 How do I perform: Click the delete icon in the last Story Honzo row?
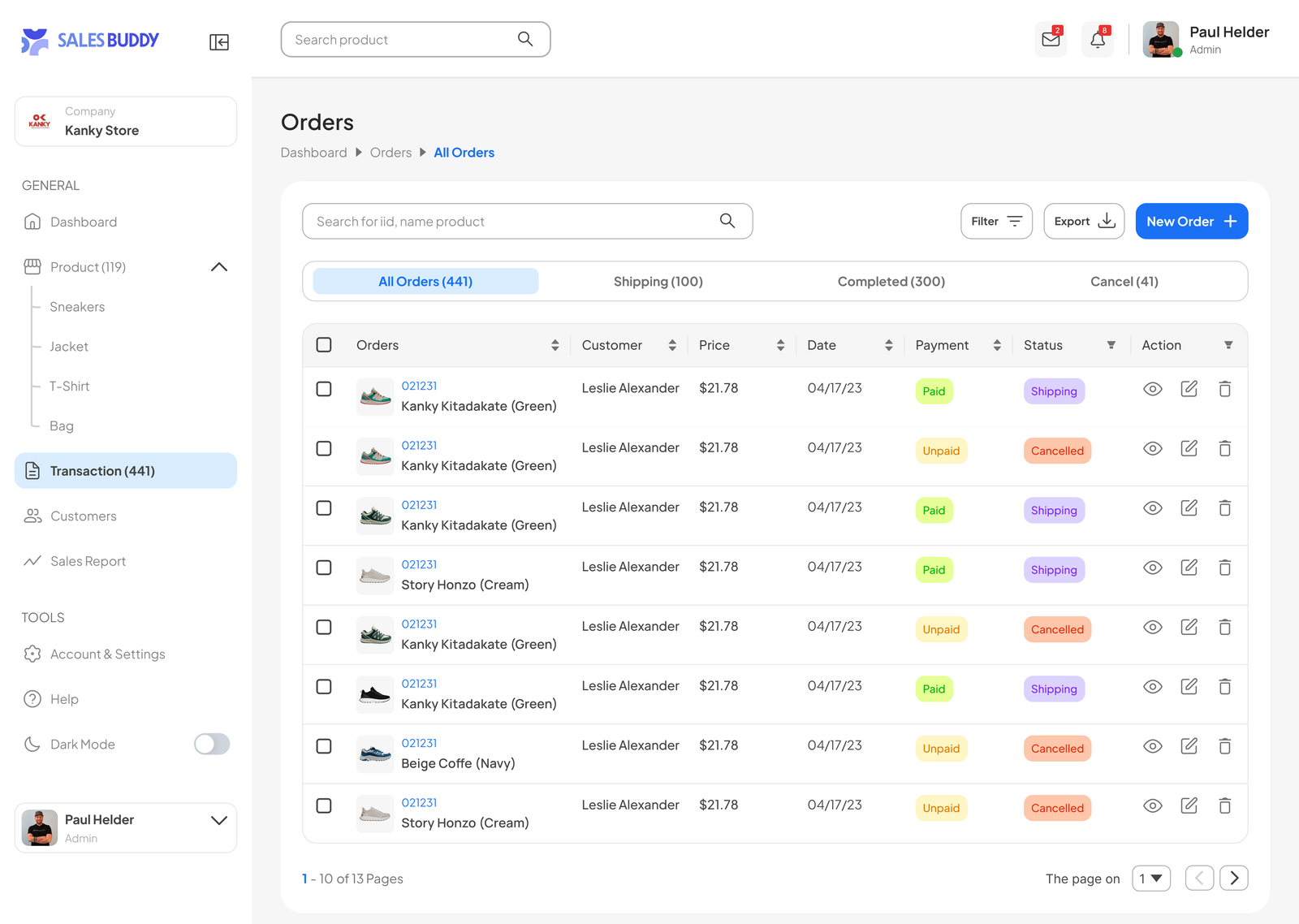click(1224, 805)
